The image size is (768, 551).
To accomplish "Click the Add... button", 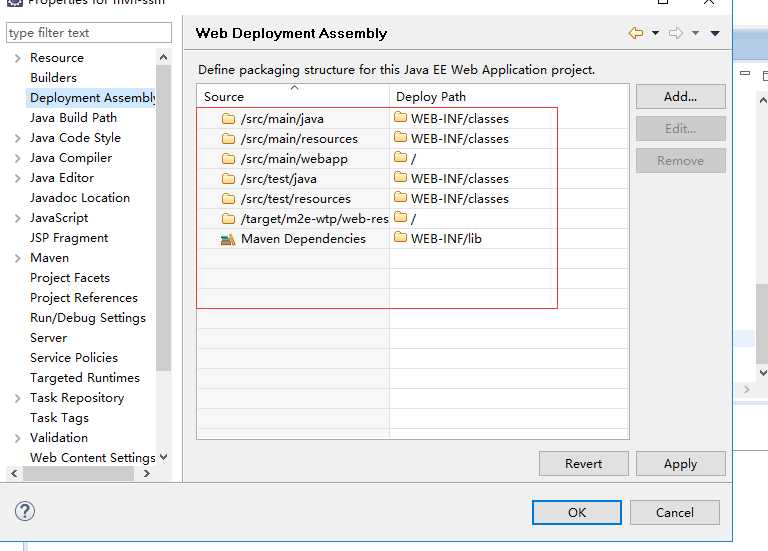I will pyautogui.click(x=680, y=96).
